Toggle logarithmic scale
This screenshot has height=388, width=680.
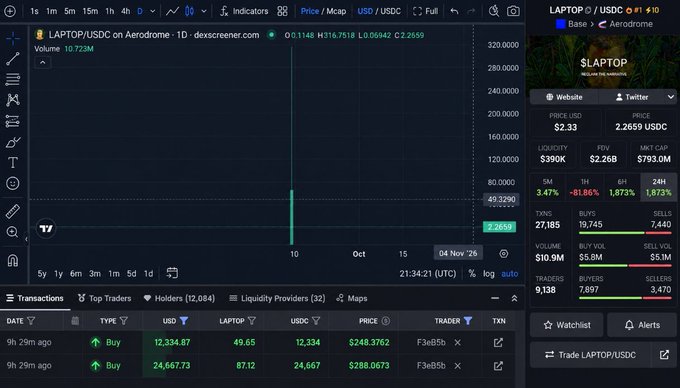click(x=489, y=274)
